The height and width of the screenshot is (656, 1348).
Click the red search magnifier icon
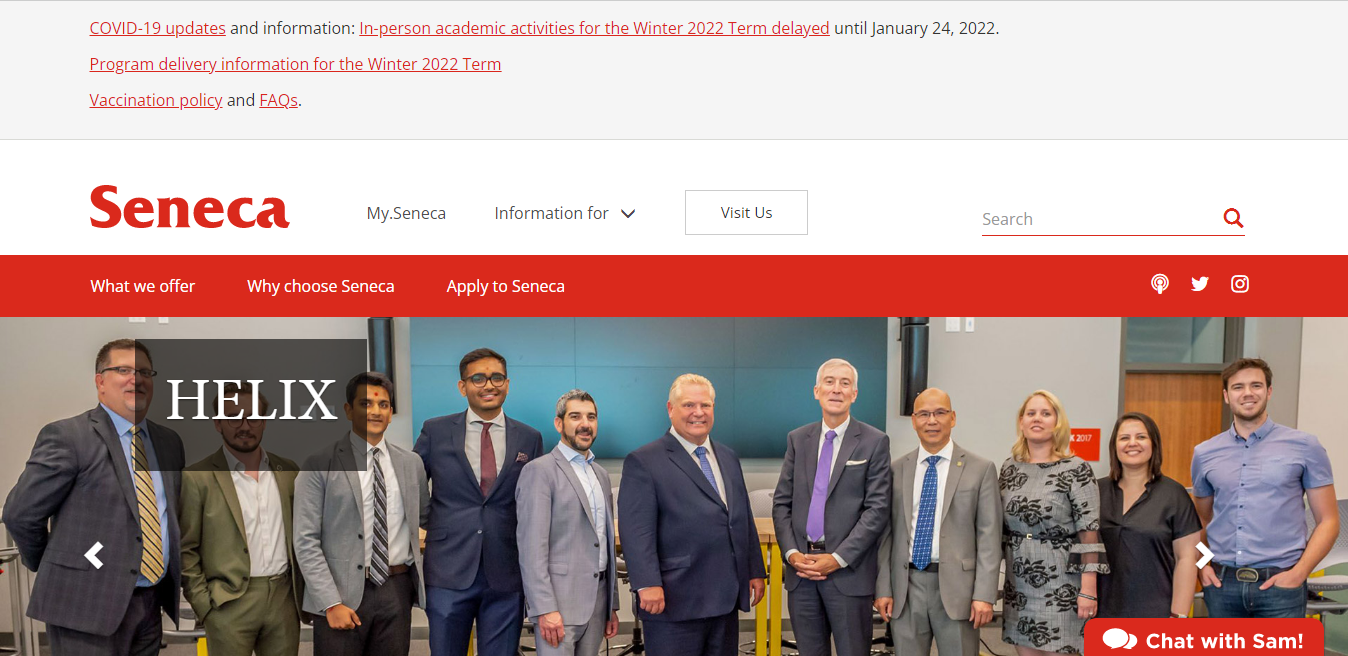click(1233, 218)
